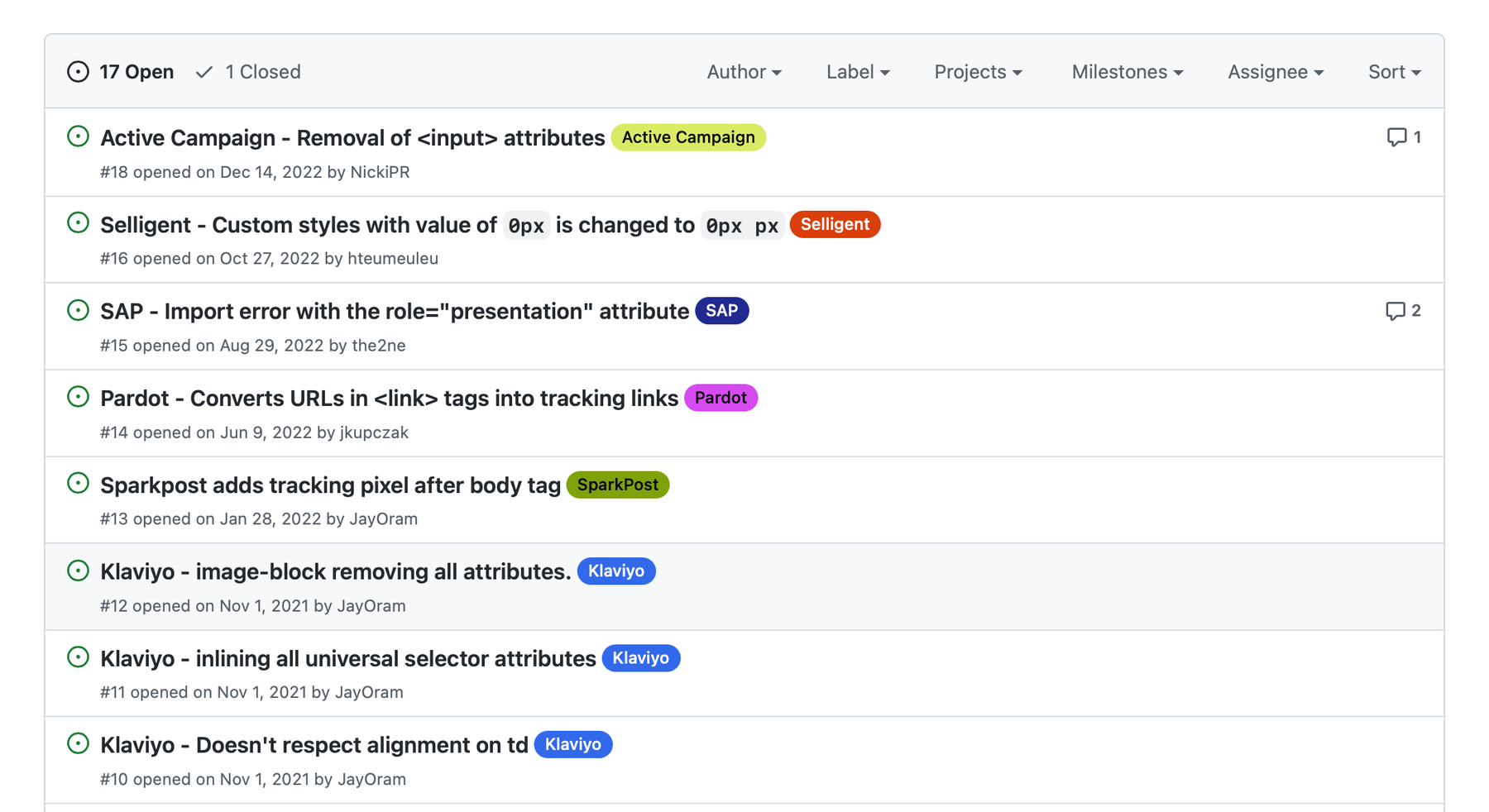Click the green status icon on the Selligent issue
The width and height of the screenshot is (1489, 812).
[x=78, y=222]
